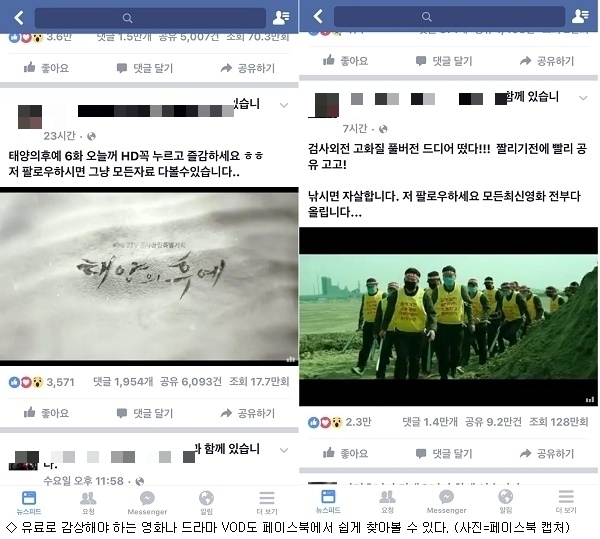Tap the search magnifier in left header
Image resolution: width=600 pixels, height=539 pixels.
[x=127, y=18]
